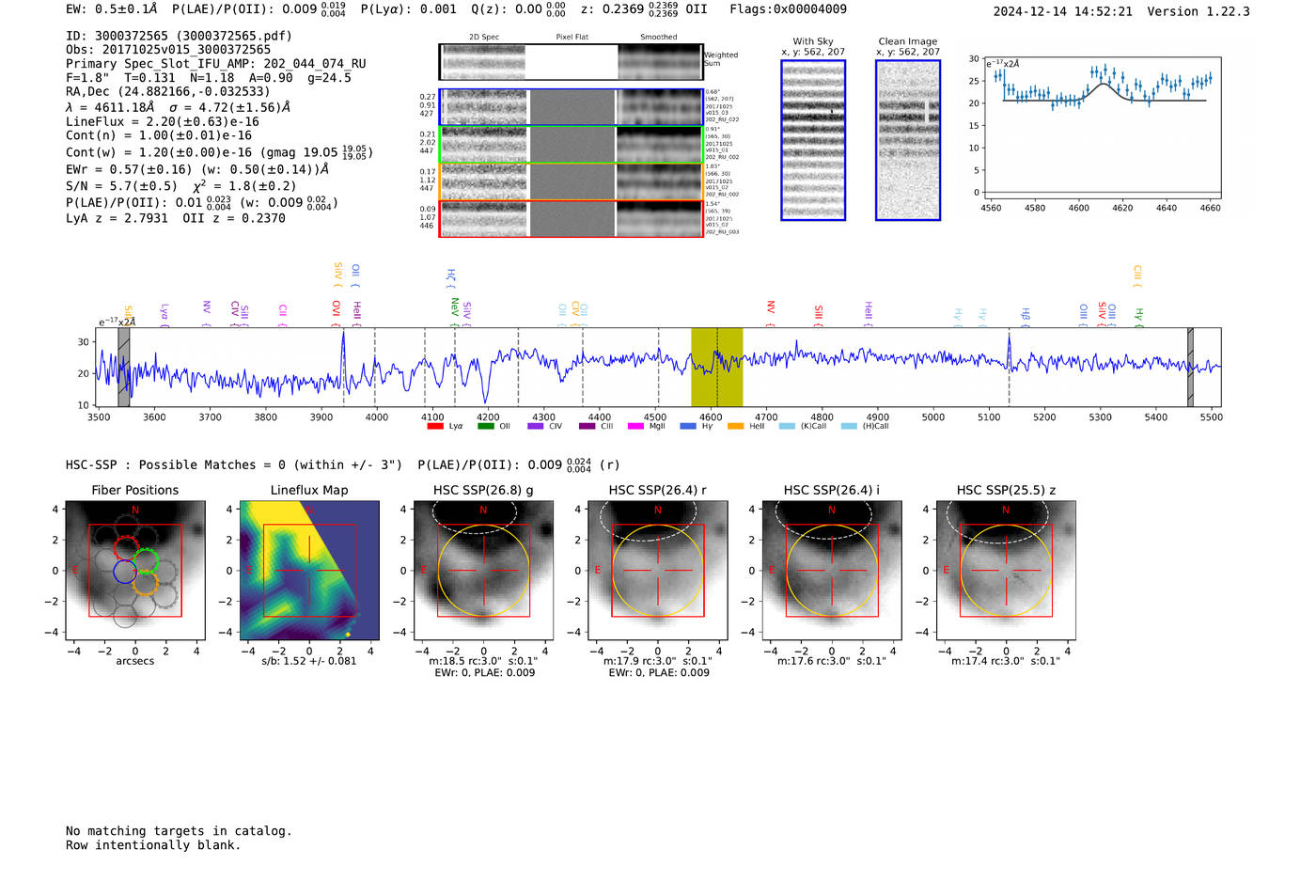
Task: Click the Pixel Flat column header
Action: coord(572,38)
